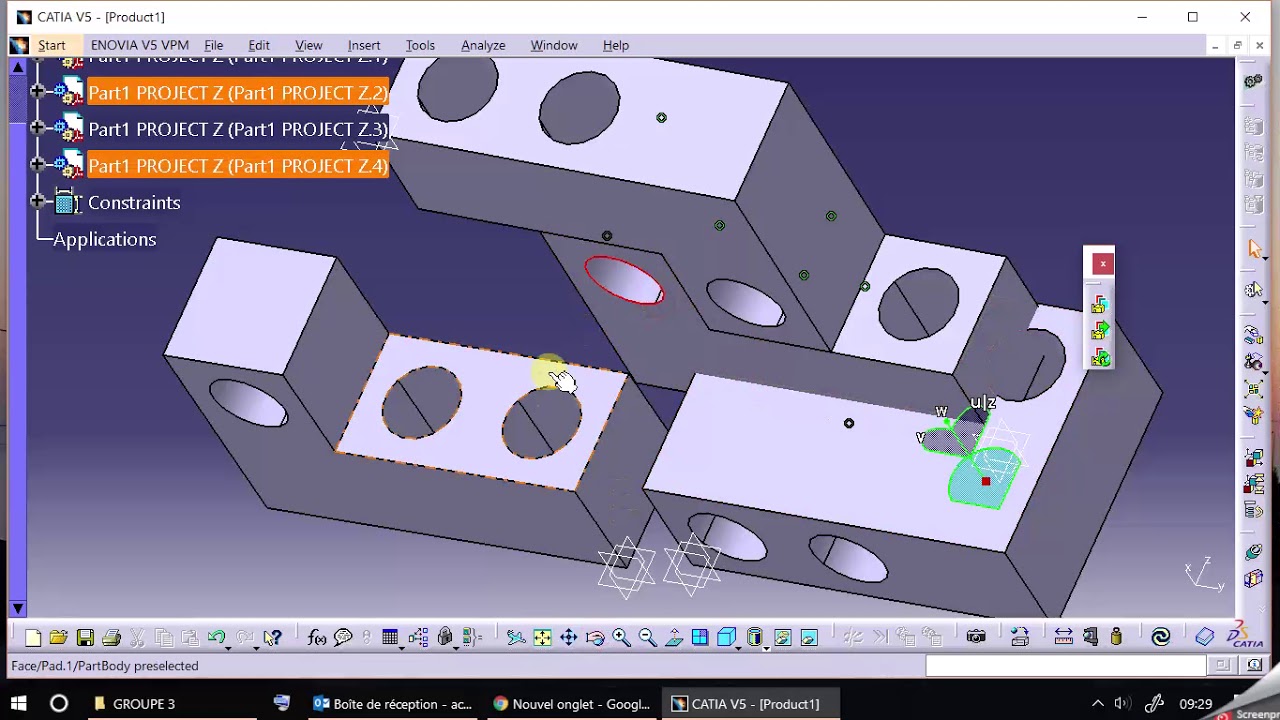1280x720 pixels.
Task: Create a multi-view layout
Action: [x=700, y=637]
